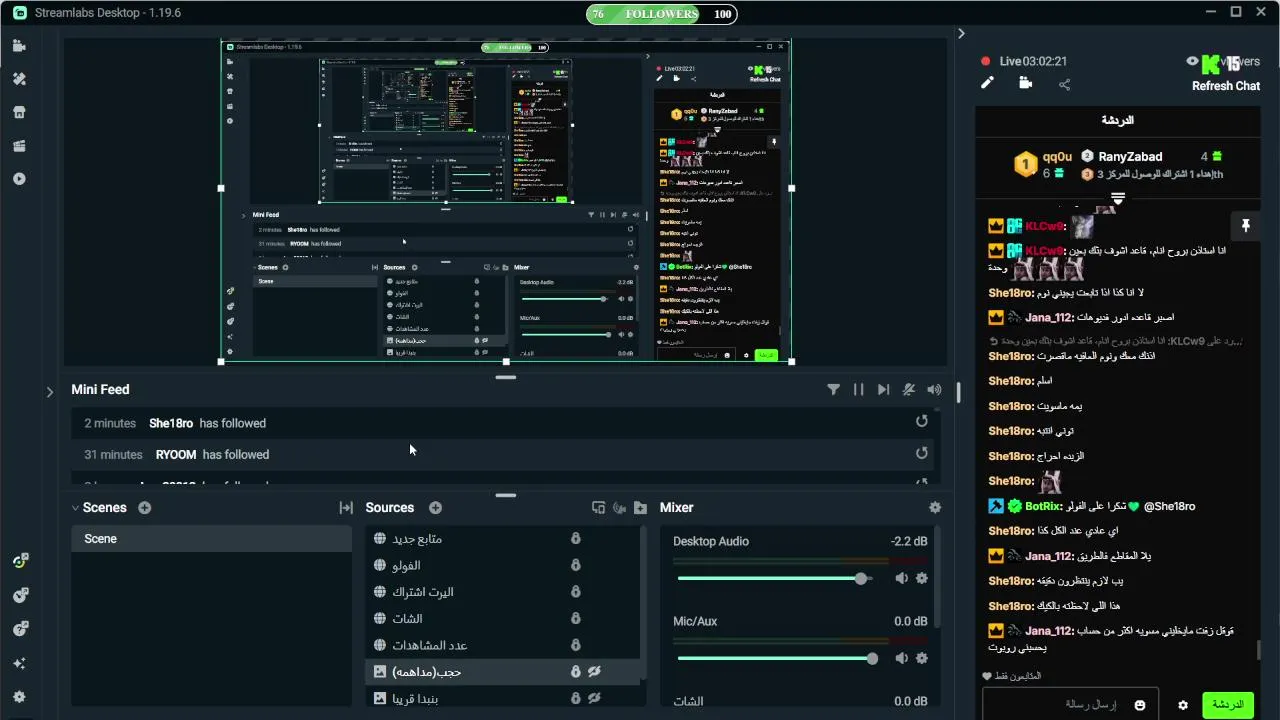Edit stream info with pencil icon
The width and height of the screenshot is (1280, 720).
[987, 83]
